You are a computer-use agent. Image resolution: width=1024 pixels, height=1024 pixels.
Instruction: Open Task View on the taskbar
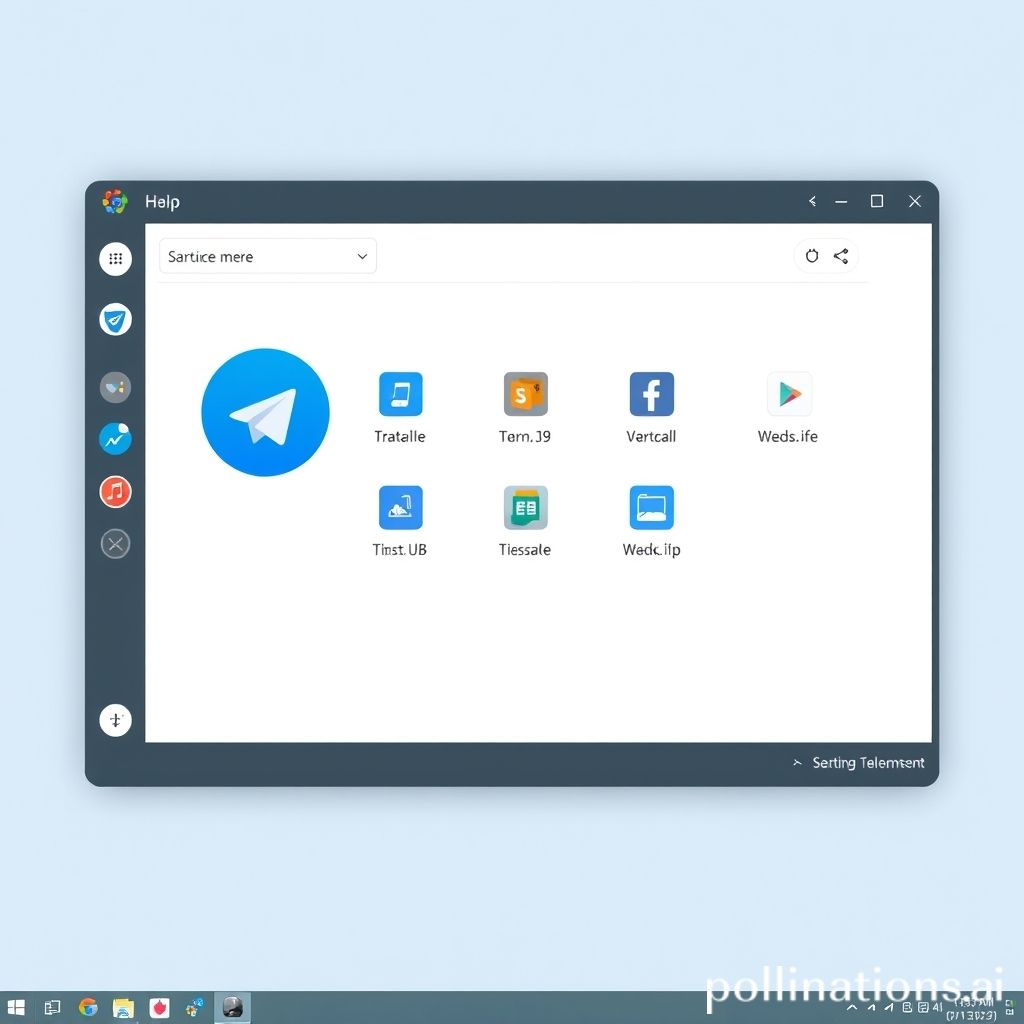52,1008
